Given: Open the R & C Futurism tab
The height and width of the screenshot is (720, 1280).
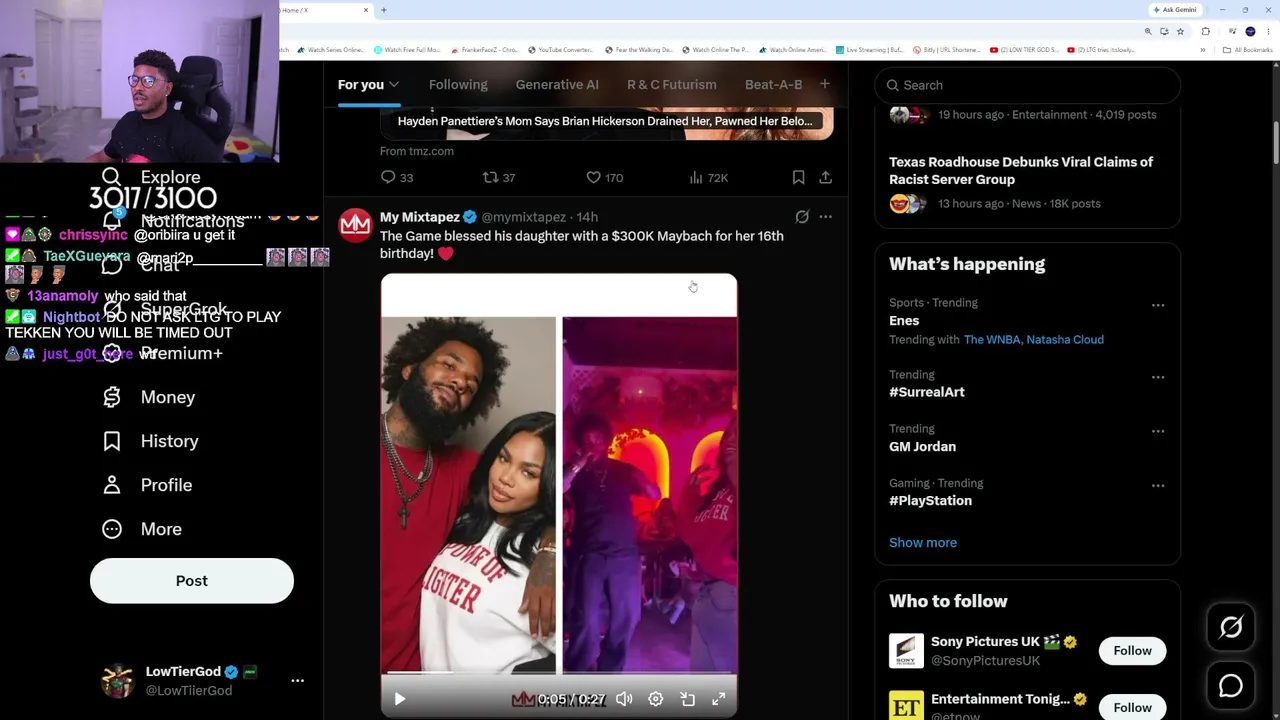Looking at the screenshot, I should (x=672, y=85).
